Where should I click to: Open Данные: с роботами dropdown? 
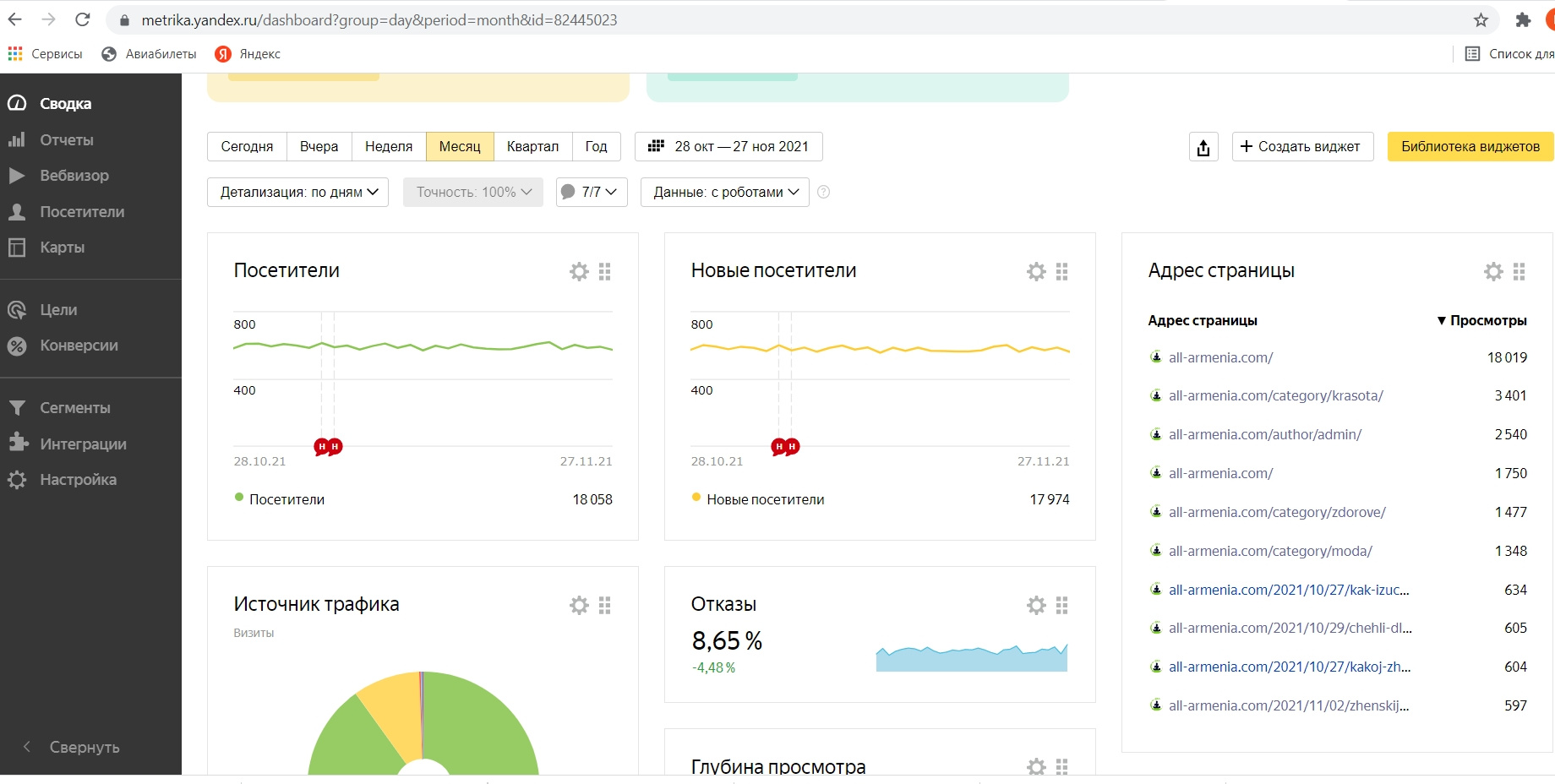pos(724,193)
